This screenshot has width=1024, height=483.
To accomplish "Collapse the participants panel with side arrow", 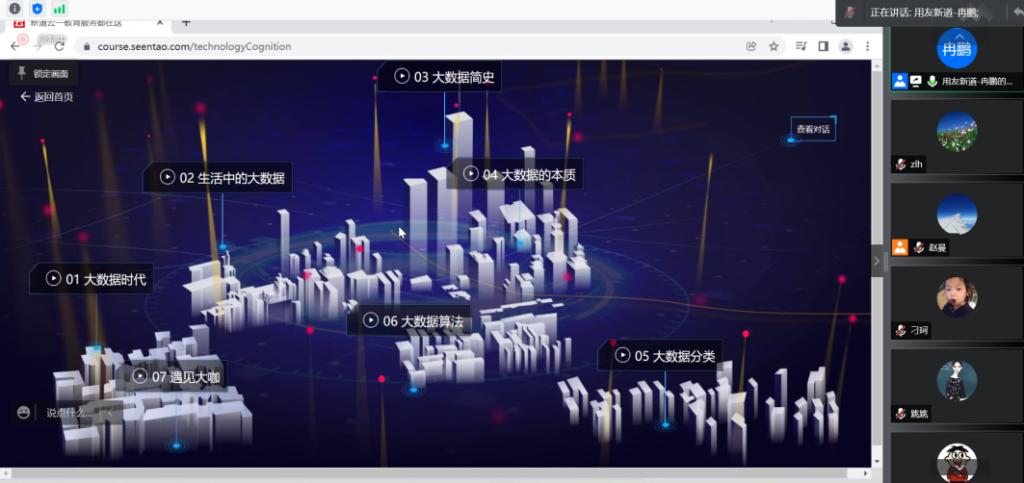I will tap(878, 260).
